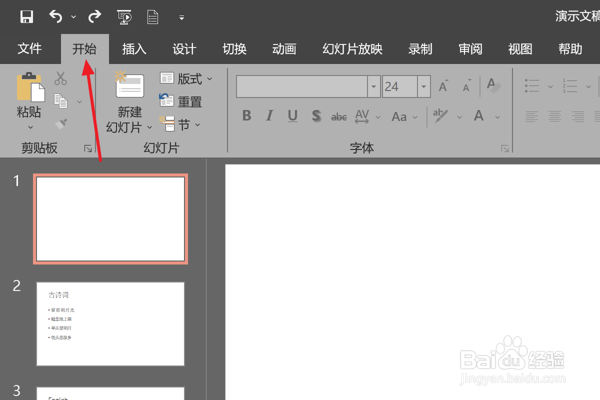This screenshot has height=400, width=600.
Task: Open the undo history dropdown arrow
Action: [x=73, y=17]
